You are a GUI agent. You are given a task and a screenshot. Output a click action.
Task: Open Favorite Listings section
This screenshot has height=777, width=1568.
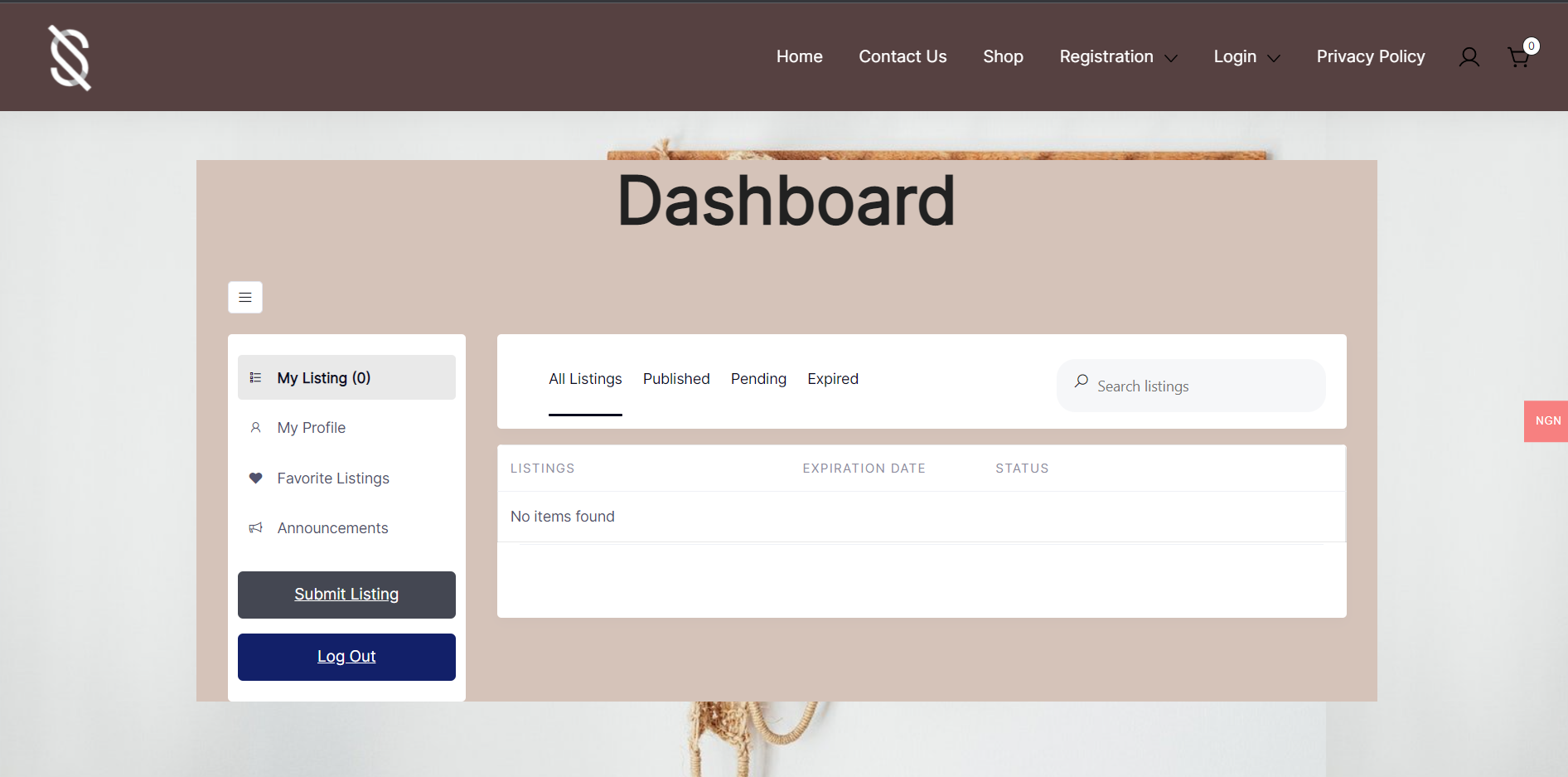click(x=346, y=478)
